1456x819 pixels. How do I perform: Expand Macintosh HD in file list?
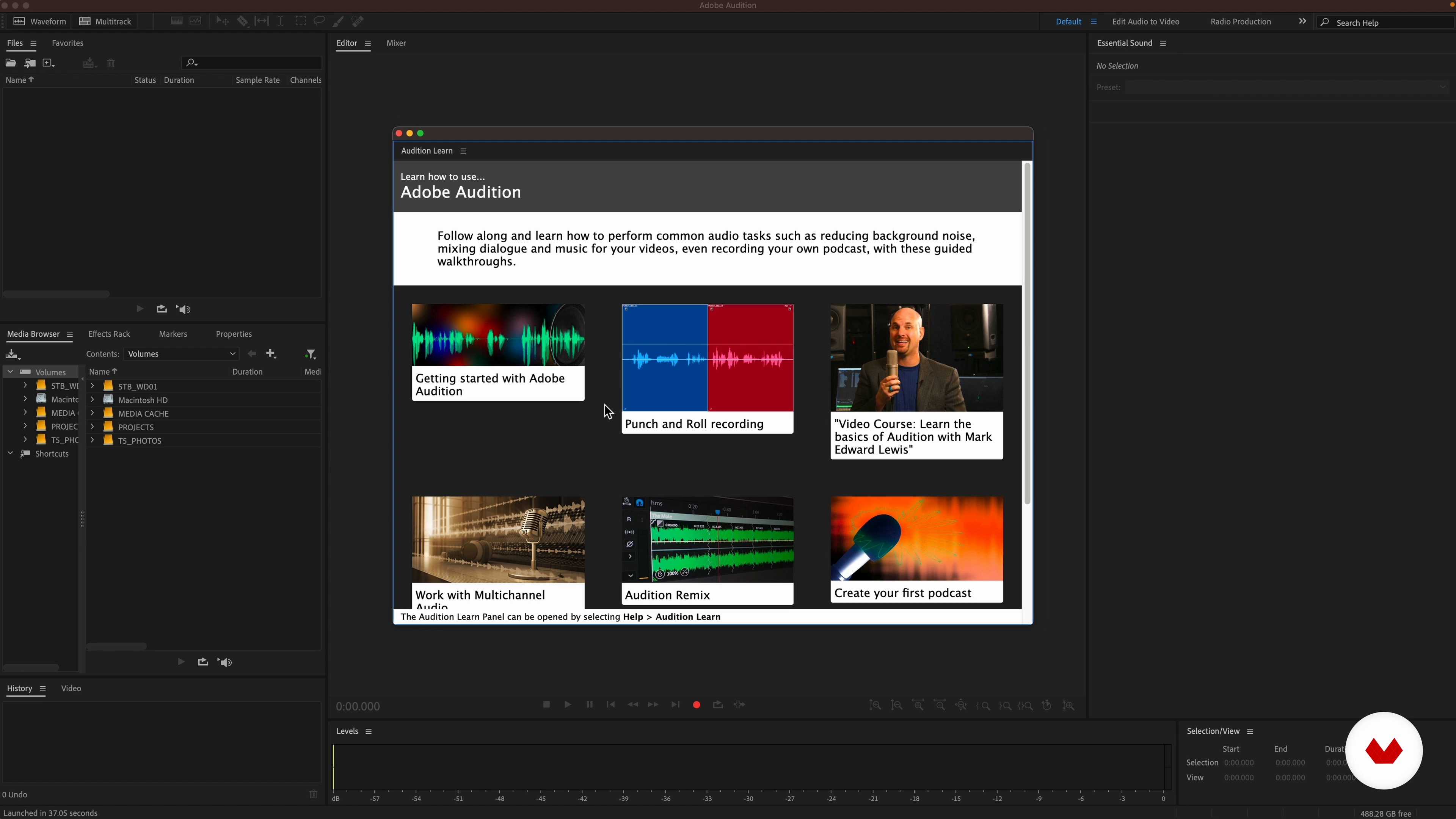pyautogui.click(x=92, y=400)
